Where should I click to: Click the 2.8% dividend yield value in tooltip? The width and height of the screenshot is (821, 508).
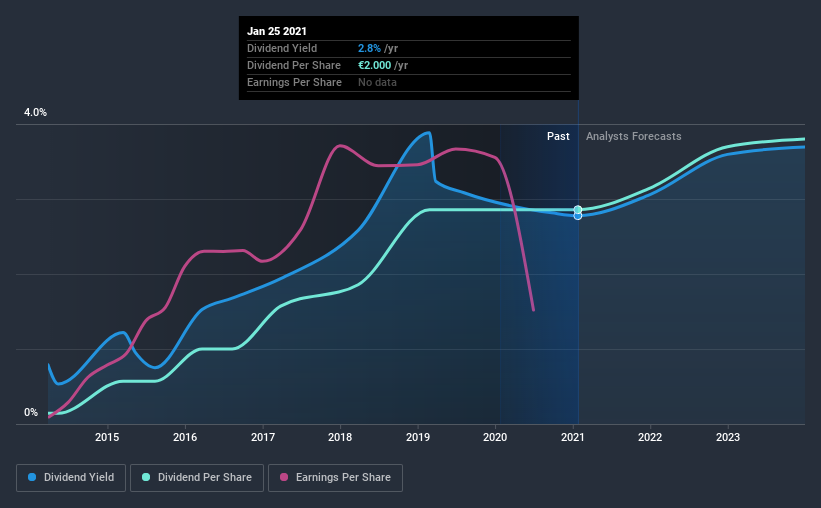coord(369,48)
